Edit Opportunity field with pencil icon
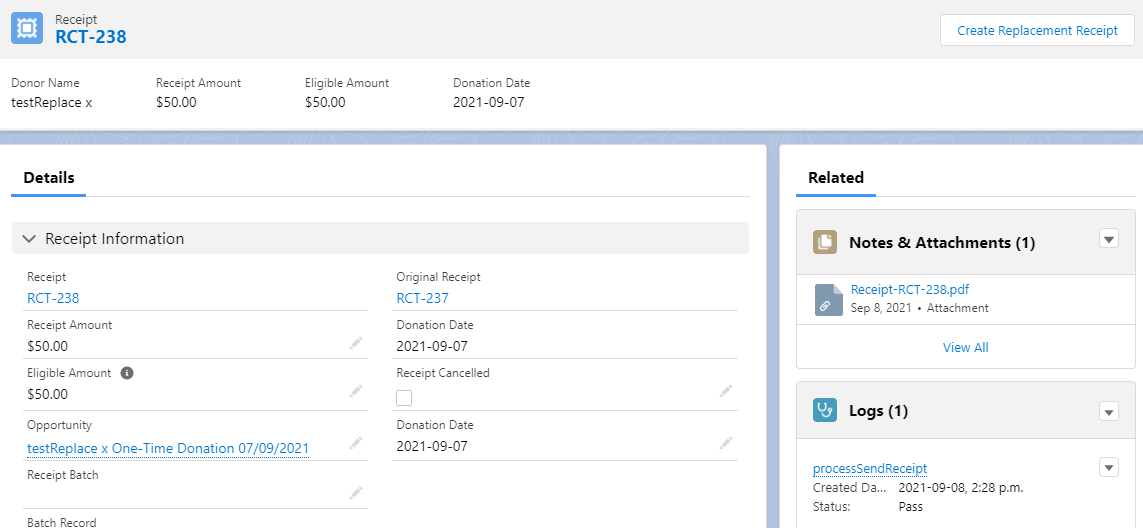This screenshot has height=528, width=1143. (356, 443)
